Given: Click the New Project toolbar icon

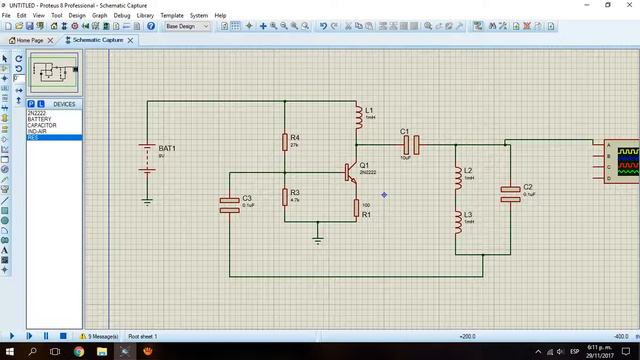Looking at the screenshot, I should (8, 26).
